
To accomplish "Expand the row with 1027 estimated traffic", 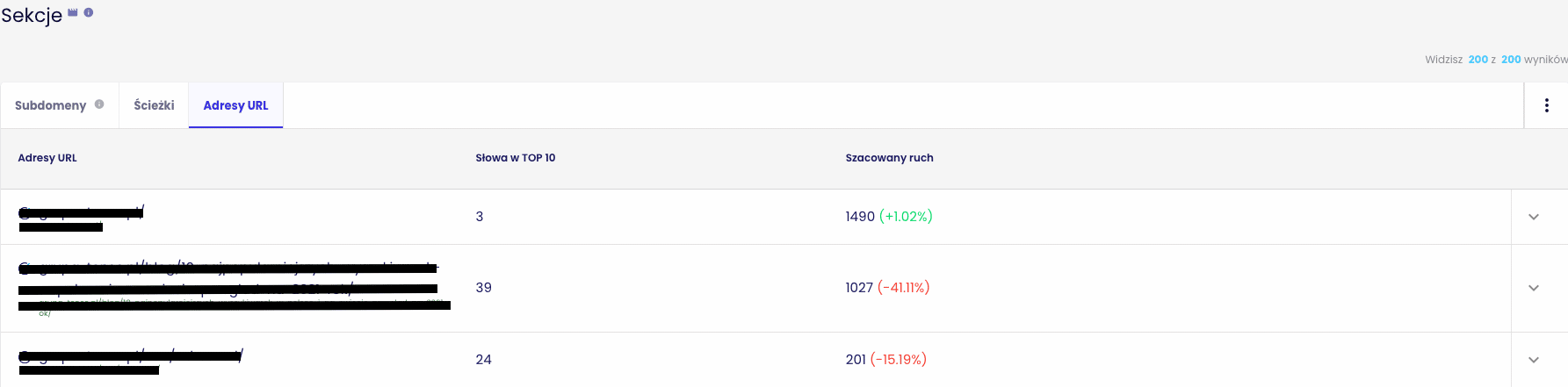I will point(1534,288).
